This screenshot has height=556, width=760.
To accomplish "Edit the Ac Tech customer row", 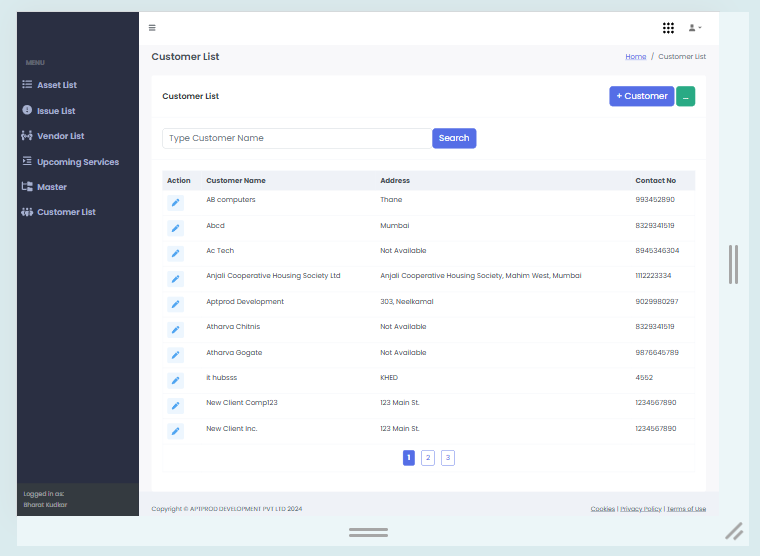I will click(176, 254).
